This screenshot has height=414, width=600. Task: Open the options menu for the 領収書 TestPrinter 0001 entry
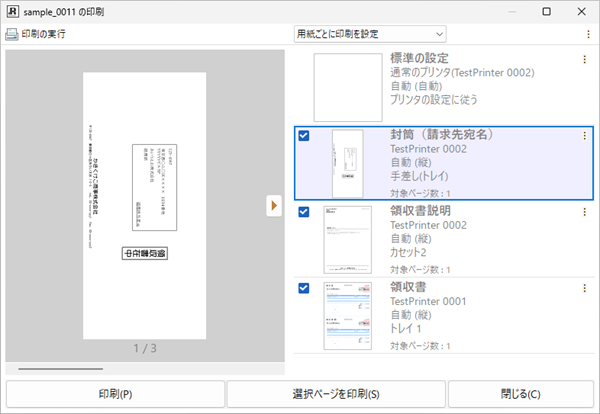tap(584, 288)
